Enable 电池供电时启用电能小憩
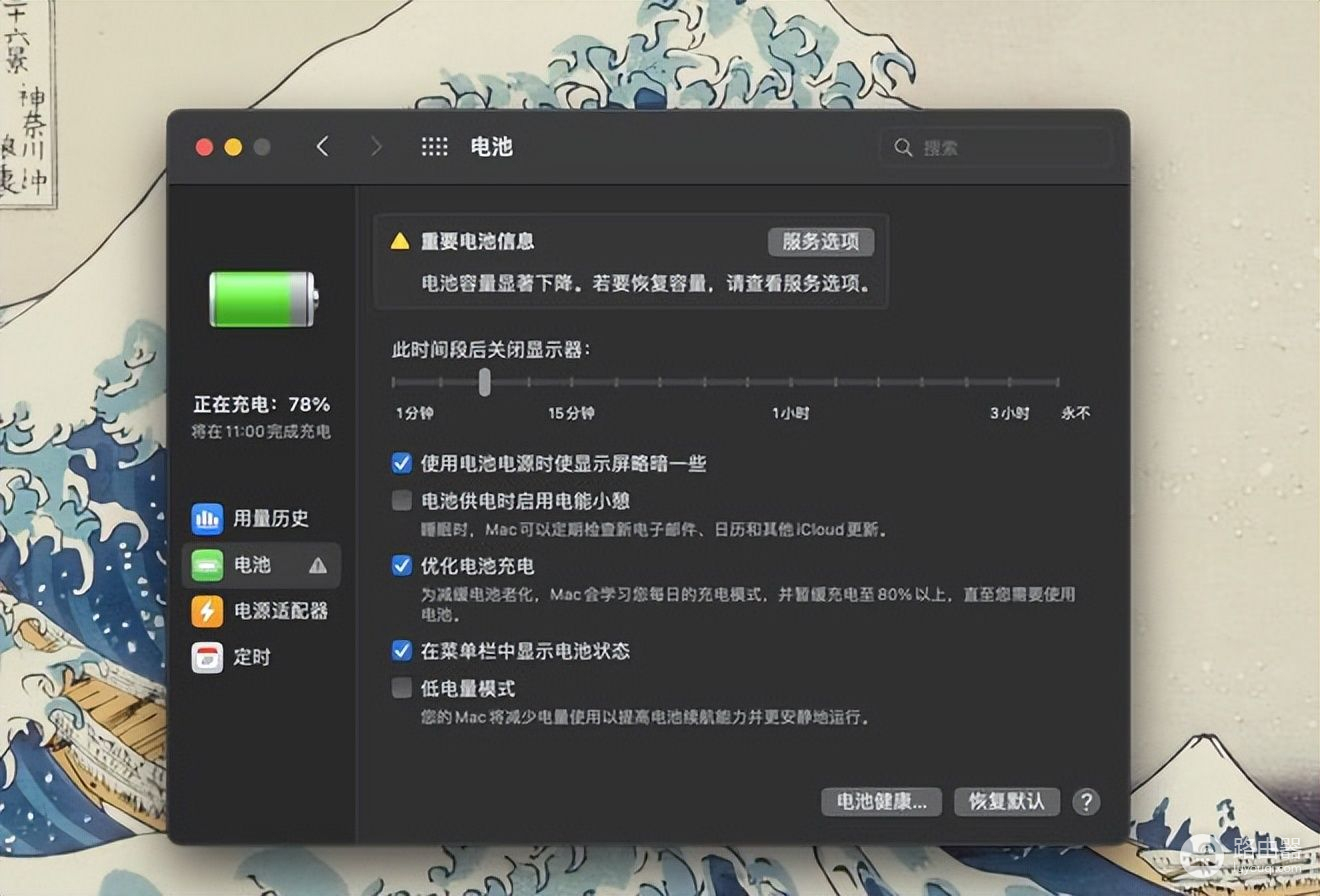The width and height of the screenshot is (1320, 896). (x=401, y=500)
